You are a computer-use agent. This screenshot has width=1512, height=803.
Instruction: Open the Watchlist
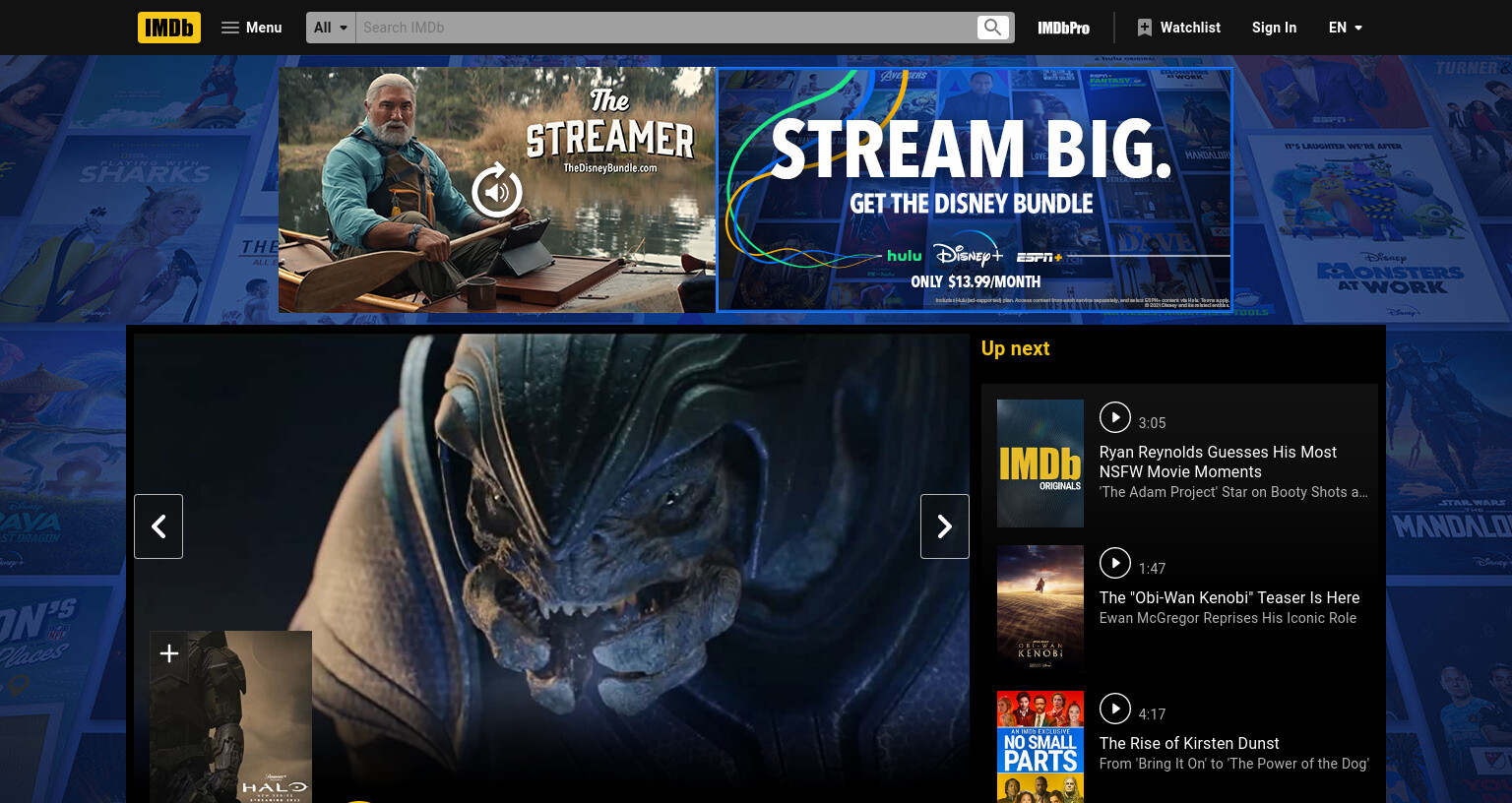[x=1178, y=28]
